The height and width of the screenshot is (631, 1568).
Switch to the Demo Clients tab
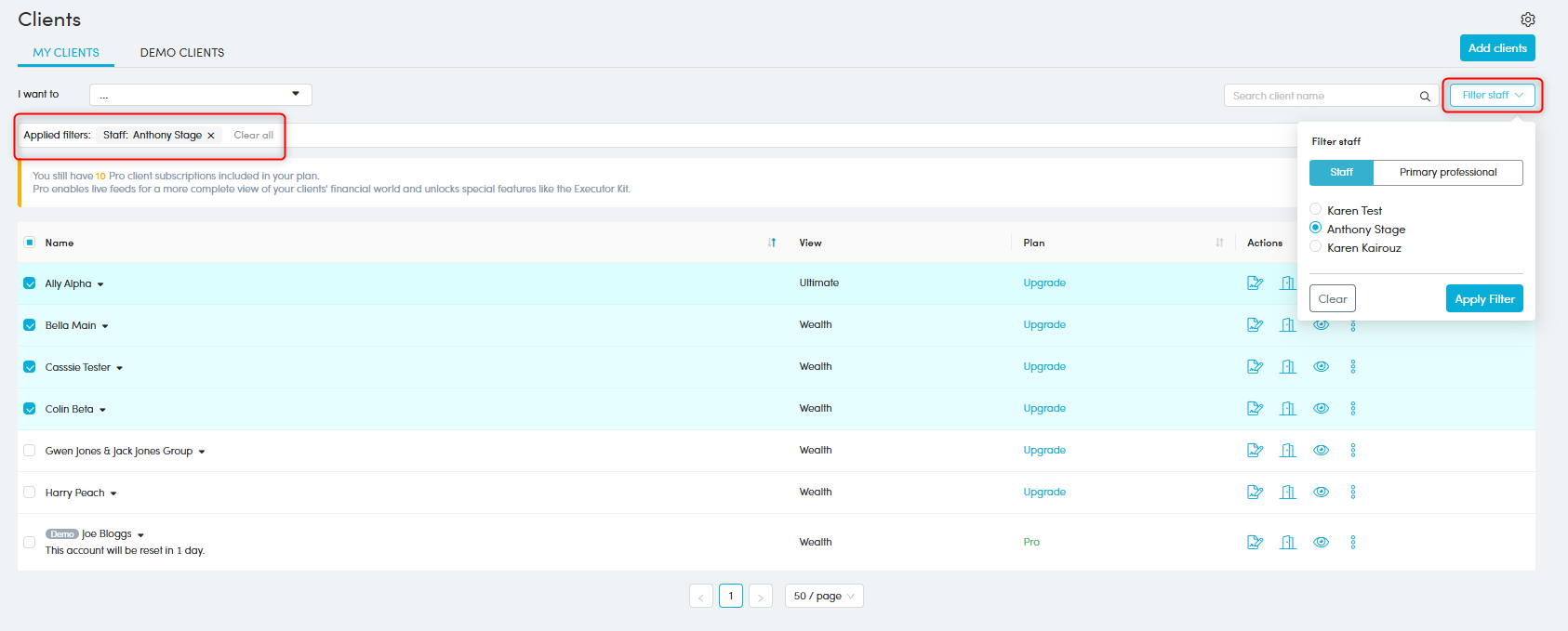pyautogui.click(x=182, y=53)
